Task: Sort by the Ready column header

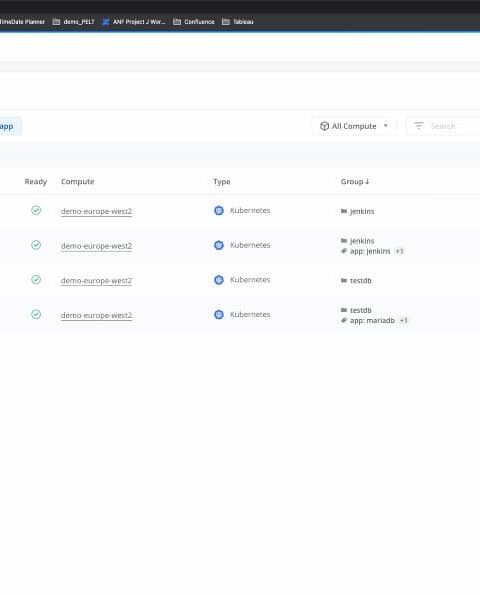Action: [36, 182]
